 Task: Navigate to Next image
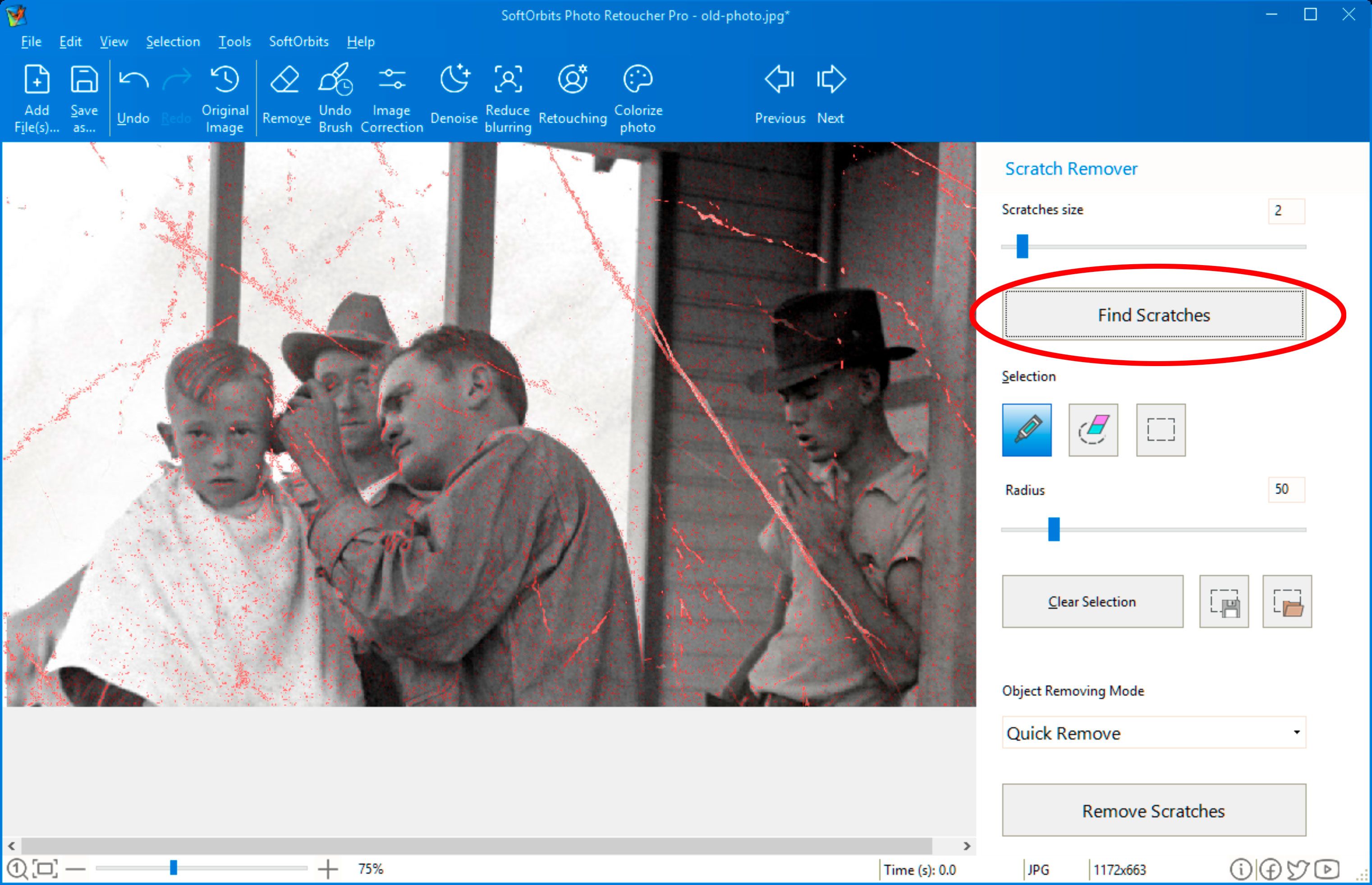(832, 97)
